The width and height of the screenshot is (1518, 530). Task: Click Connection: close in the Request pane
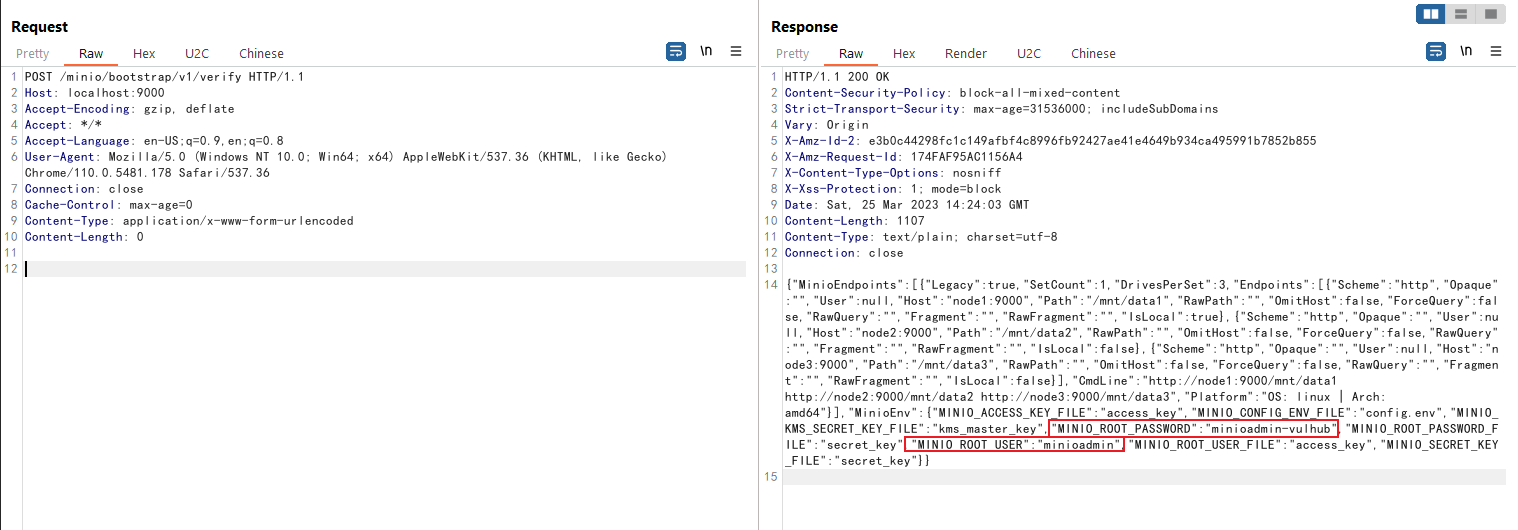84,189
